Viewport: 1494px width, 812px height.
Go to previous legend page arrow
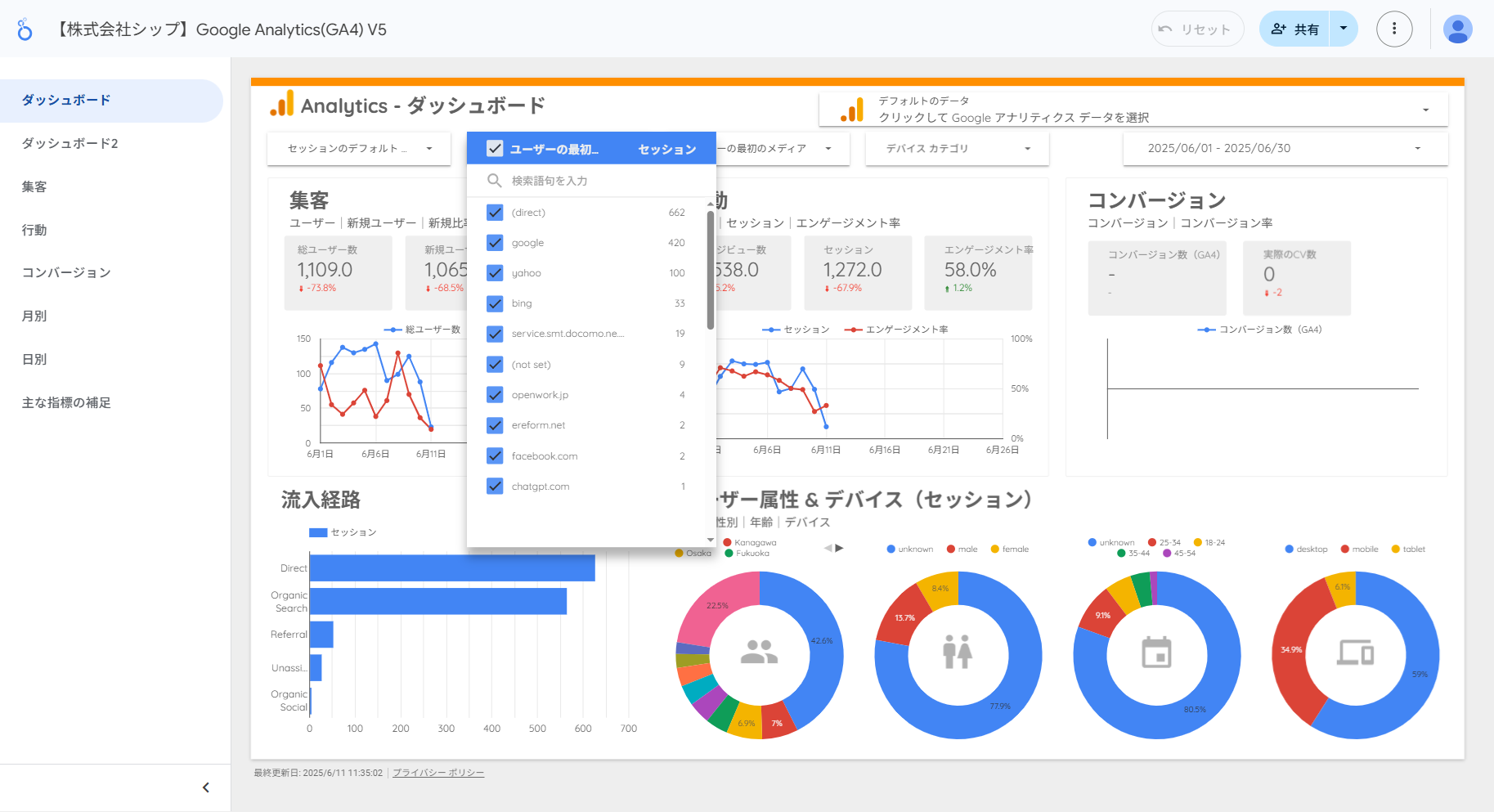[828, 548]
